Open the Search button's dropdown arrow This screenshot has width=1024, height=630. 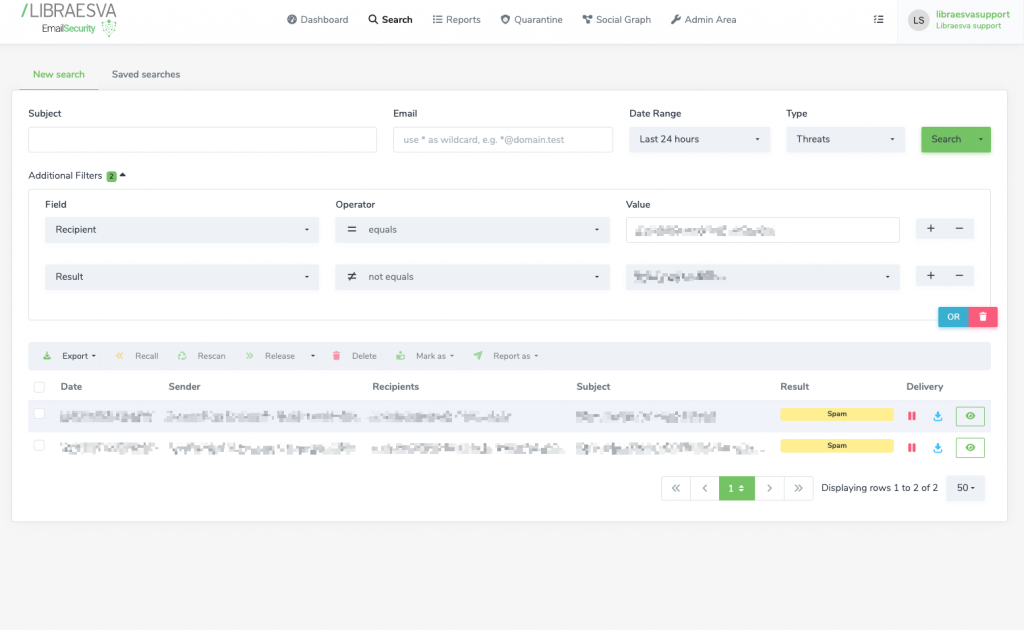pyautogui.click(x=980, y=140)
